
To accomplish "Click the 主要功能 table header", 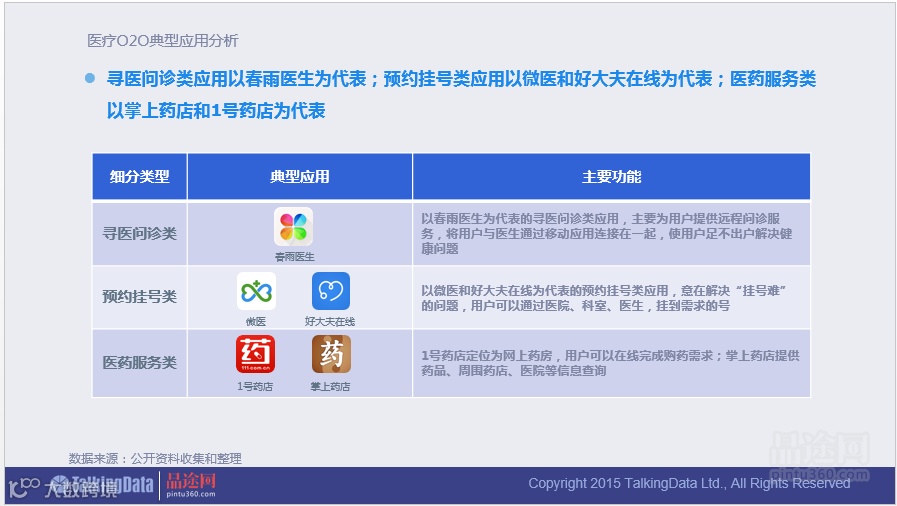I will tap(612, 177).
